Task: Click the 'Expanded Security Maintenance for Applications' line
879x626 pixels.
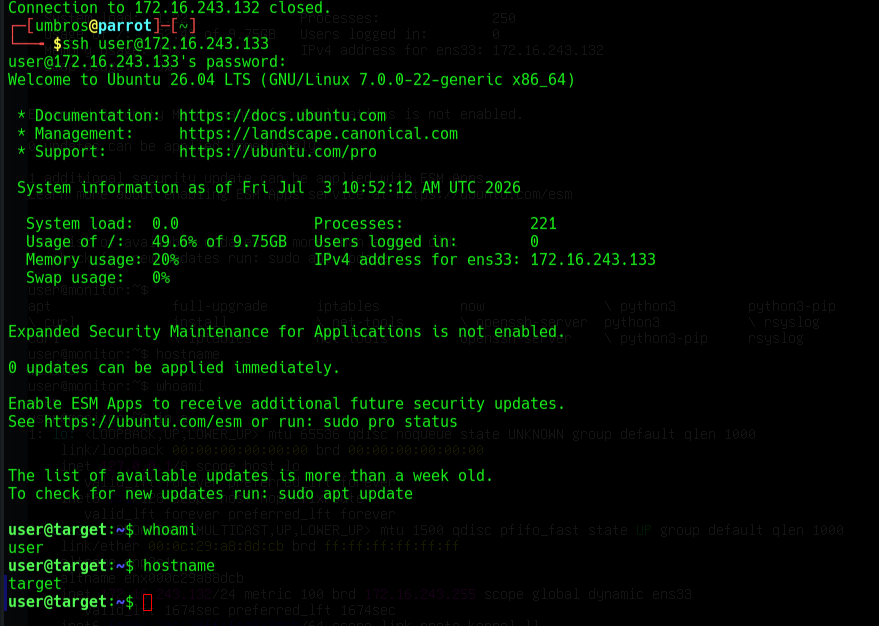Action: point(286,331)
